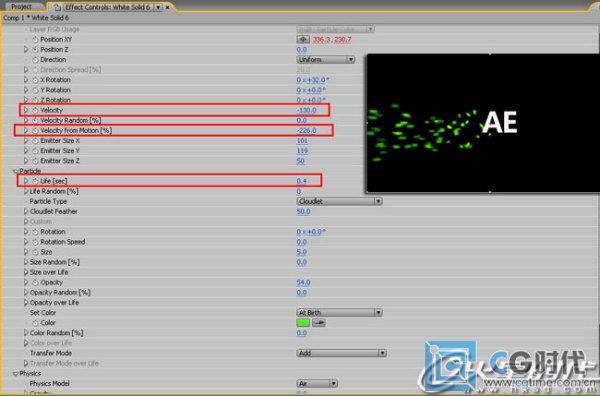Click the Rotation Speed value 0.0
This screenshot has height=396, width=600.
tap(302, 242)
